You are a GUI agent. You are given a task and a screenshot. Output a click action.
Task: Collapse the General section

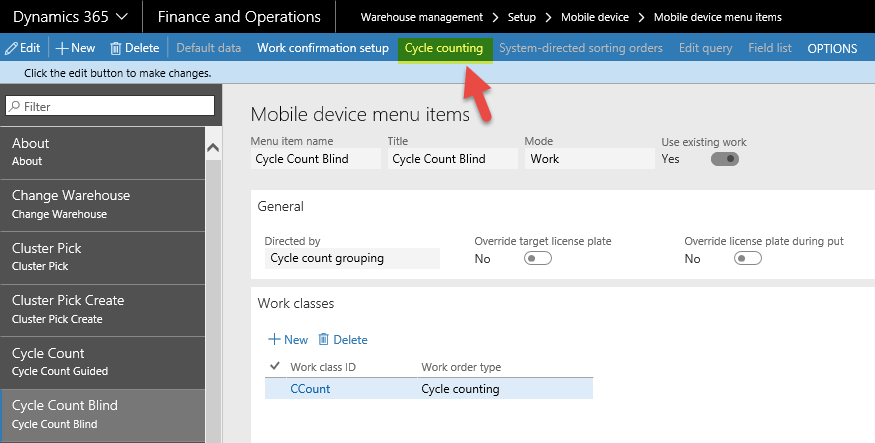(x=281, y=206)
